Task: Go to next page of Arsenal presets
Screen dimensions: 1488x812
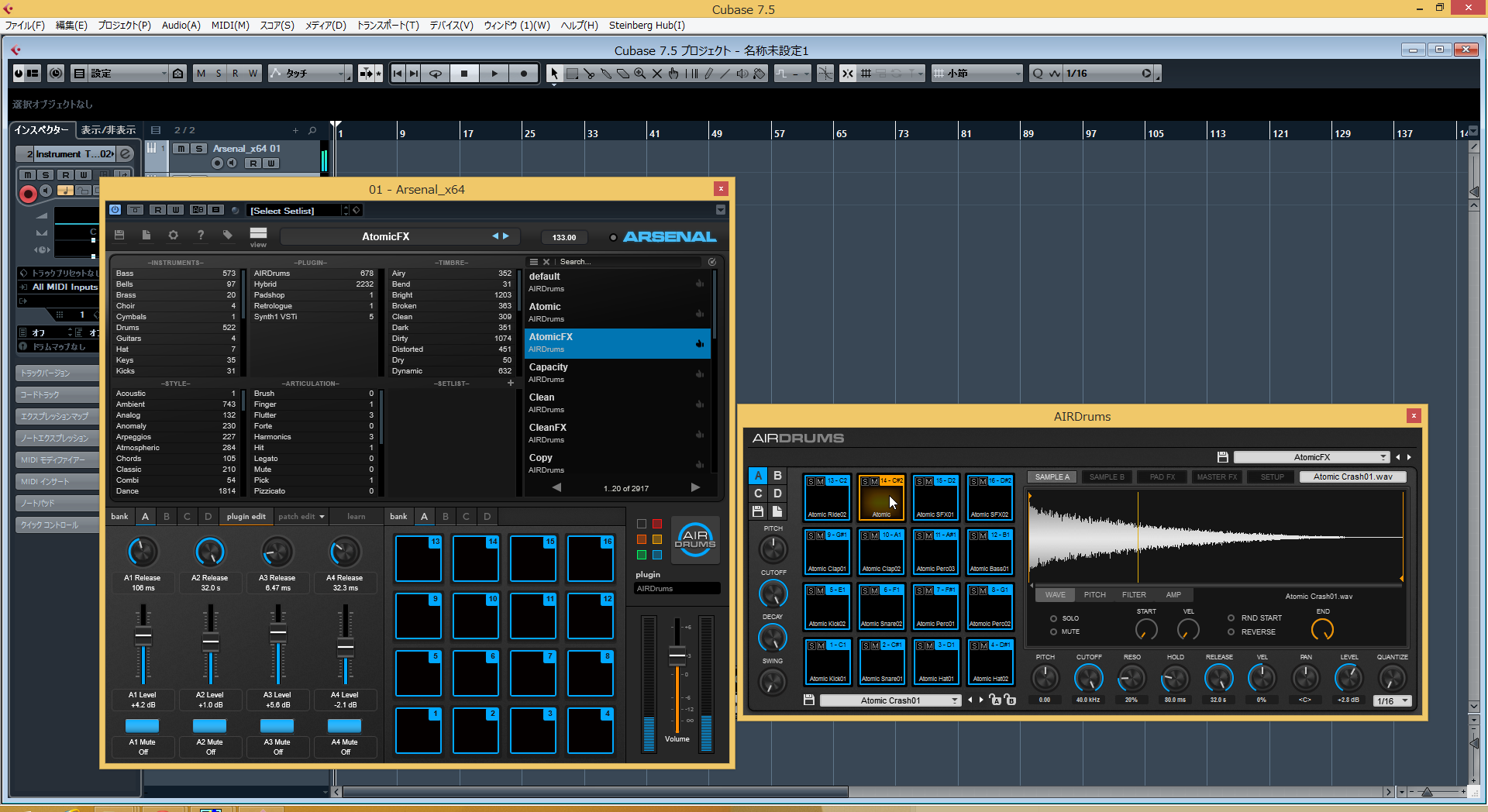Action: click(695, 487)
